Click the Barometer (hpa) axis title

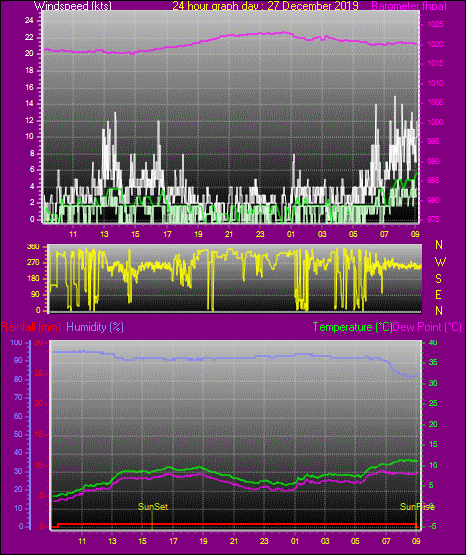(x=409, y=6)
